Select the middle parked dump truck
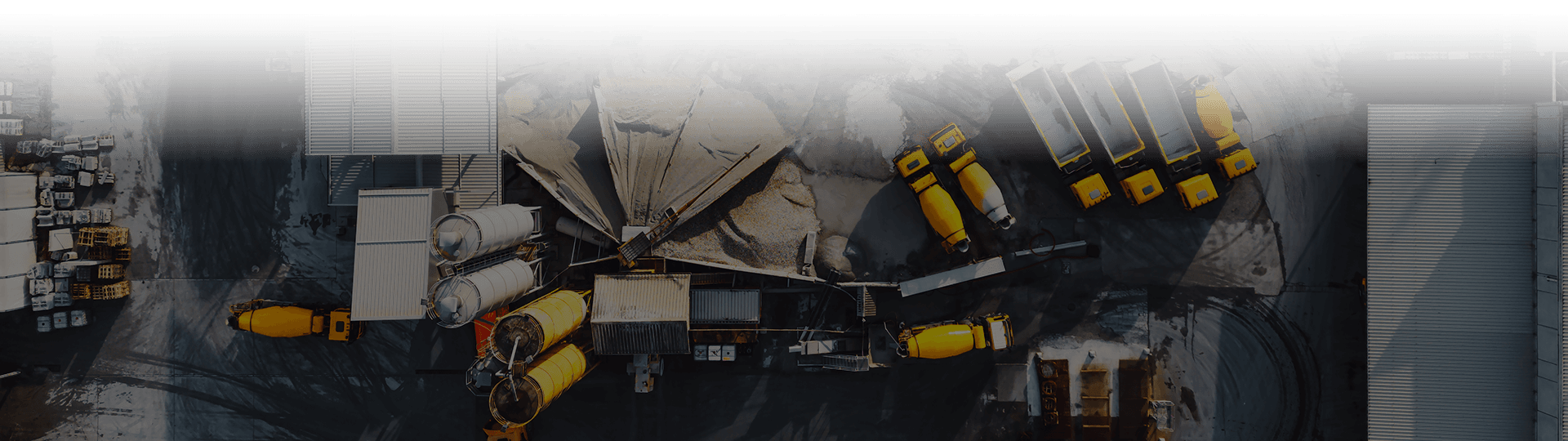 1115,132
